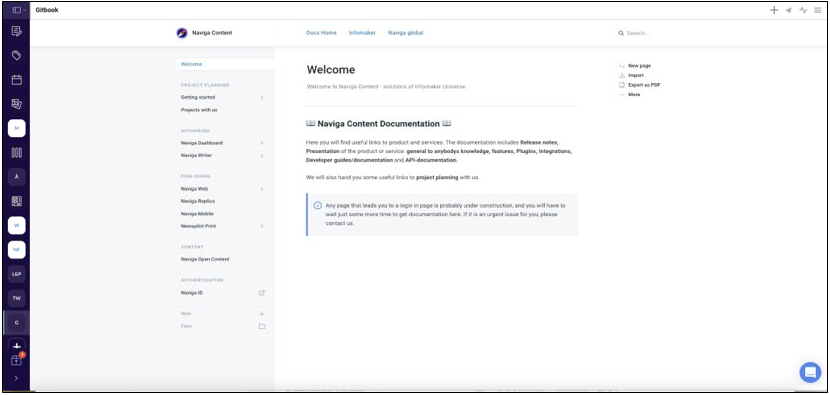Open the Docs Home link
The height and width of the screenshot is (395, 830).
321,33
